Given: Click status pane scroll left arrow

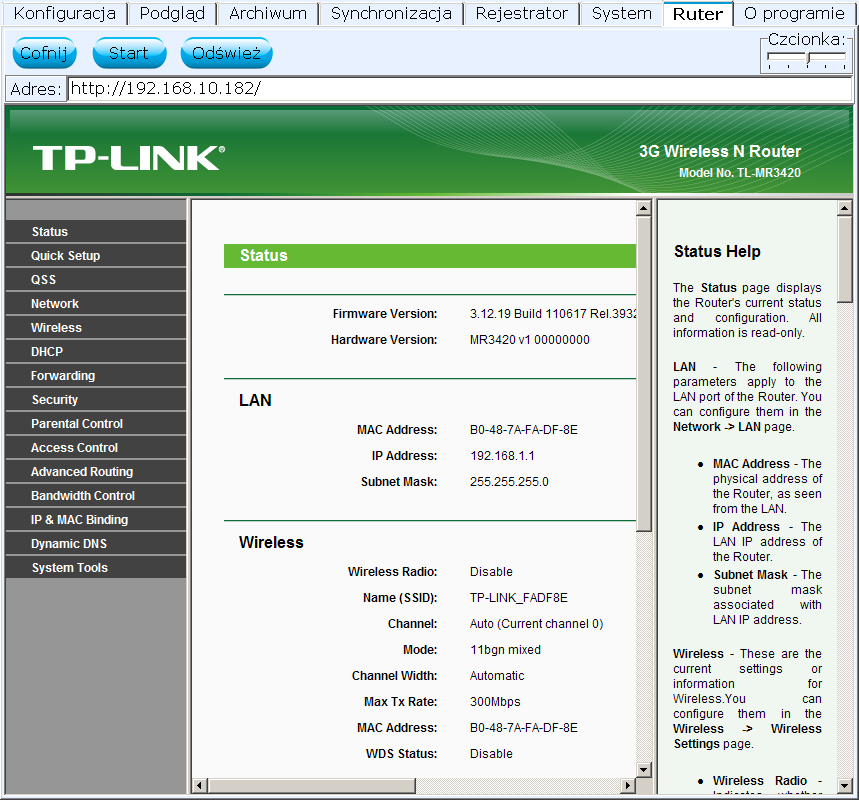Looking at the screenshot, I should coord(199,786).
